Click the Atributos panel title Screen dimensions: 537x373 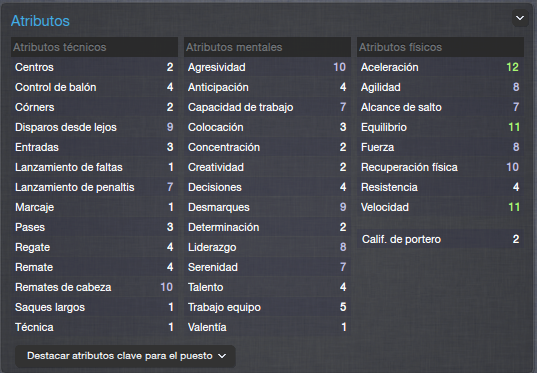[x=40, y=21]
